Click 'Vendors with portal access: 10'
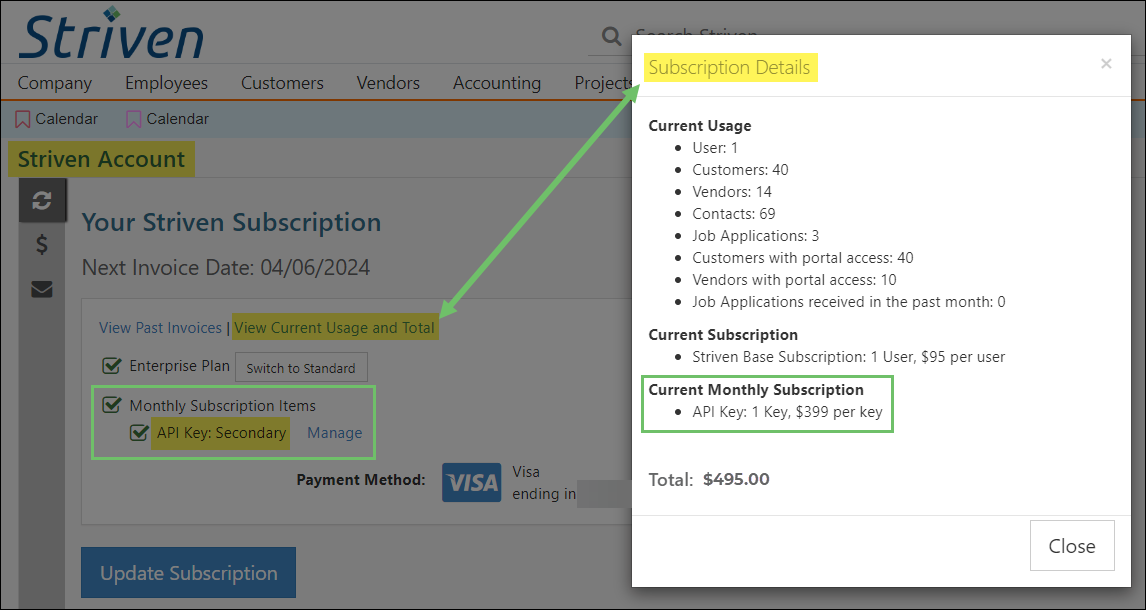 [x=794, y=280]
